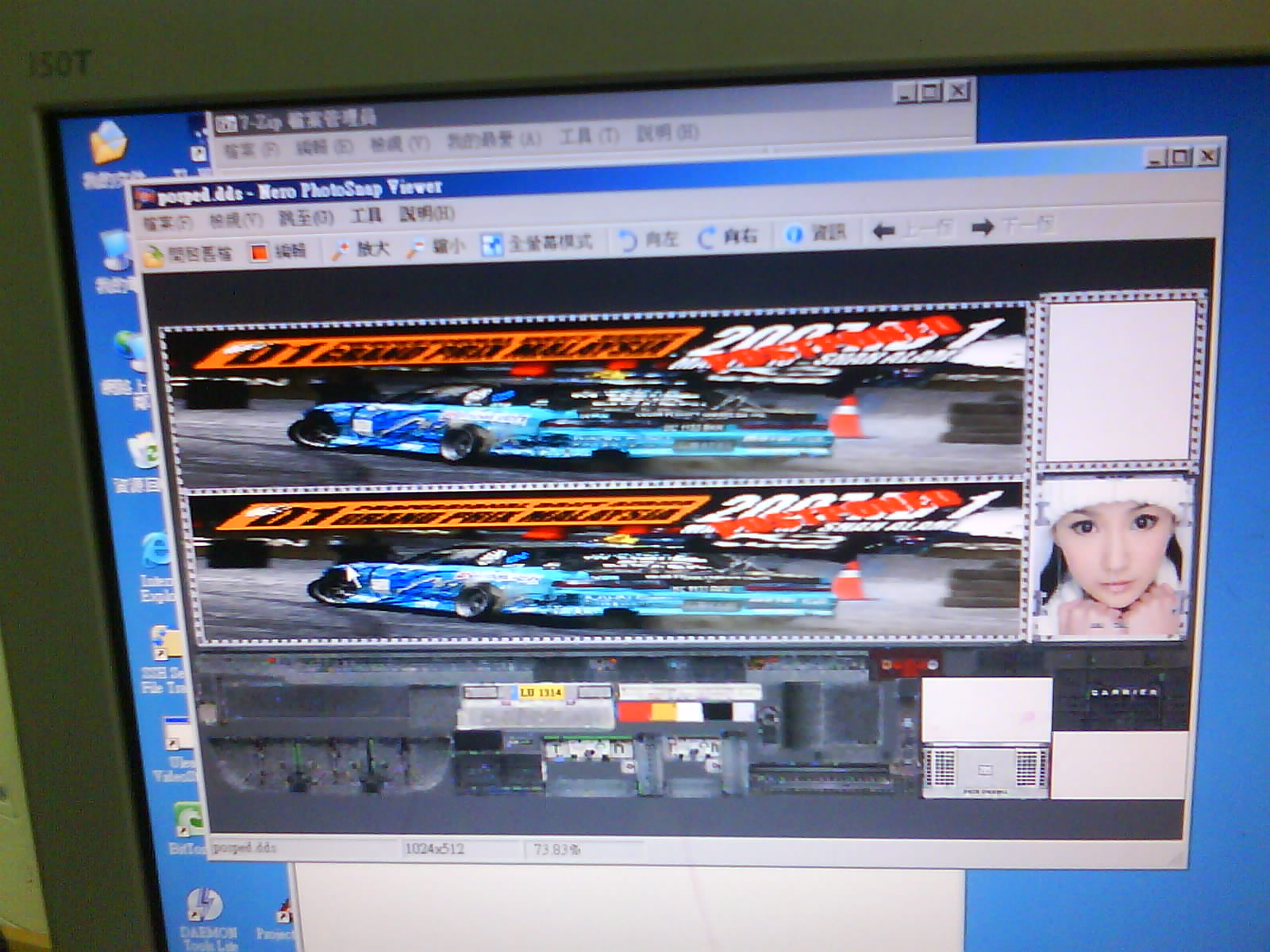Minimize the Nero PhotoSnap Viewer window
This screenshot has width=1270, height=952.
[1157, 159]
